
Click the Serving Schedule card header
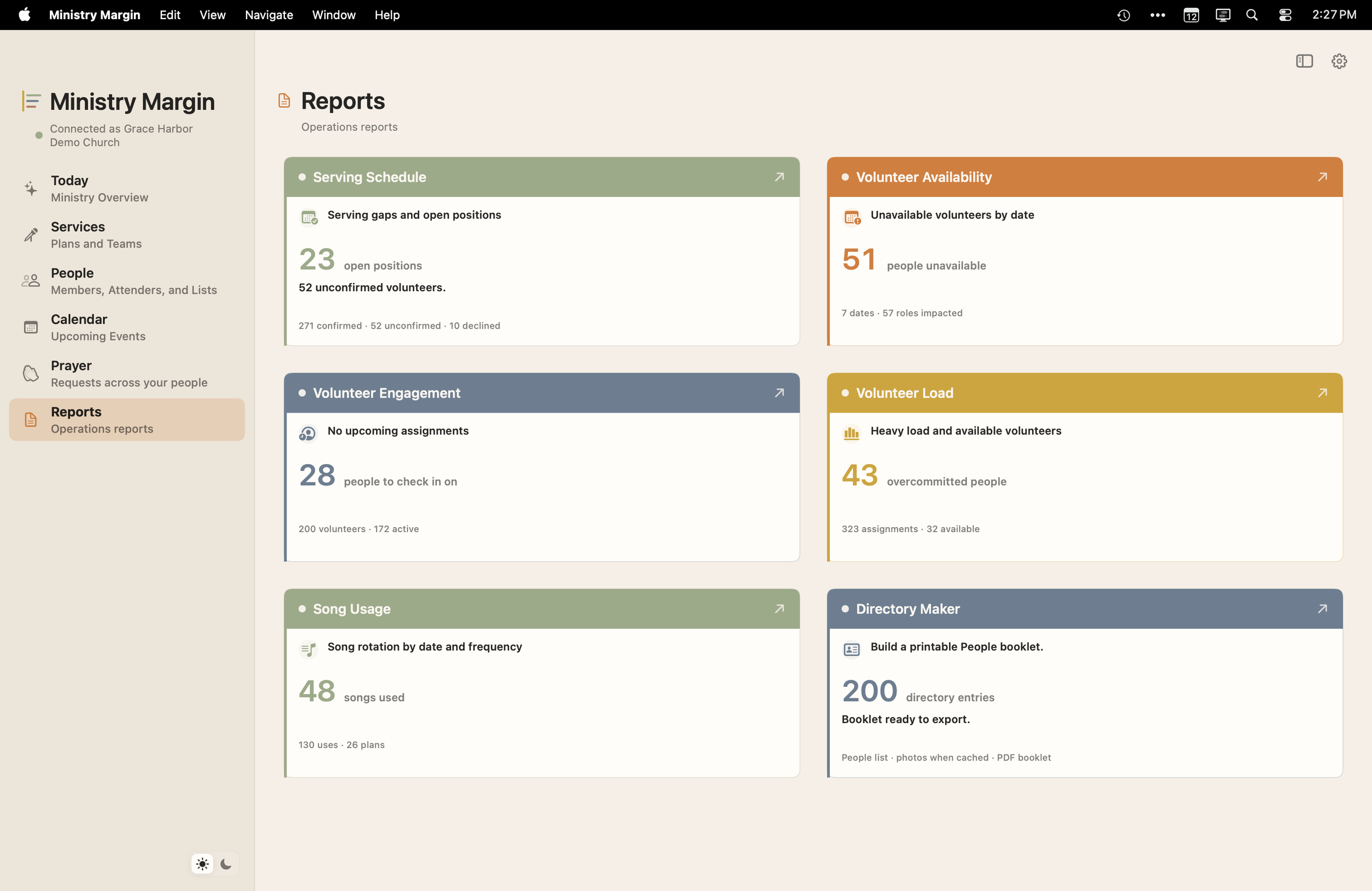click(x=542, y=177)
